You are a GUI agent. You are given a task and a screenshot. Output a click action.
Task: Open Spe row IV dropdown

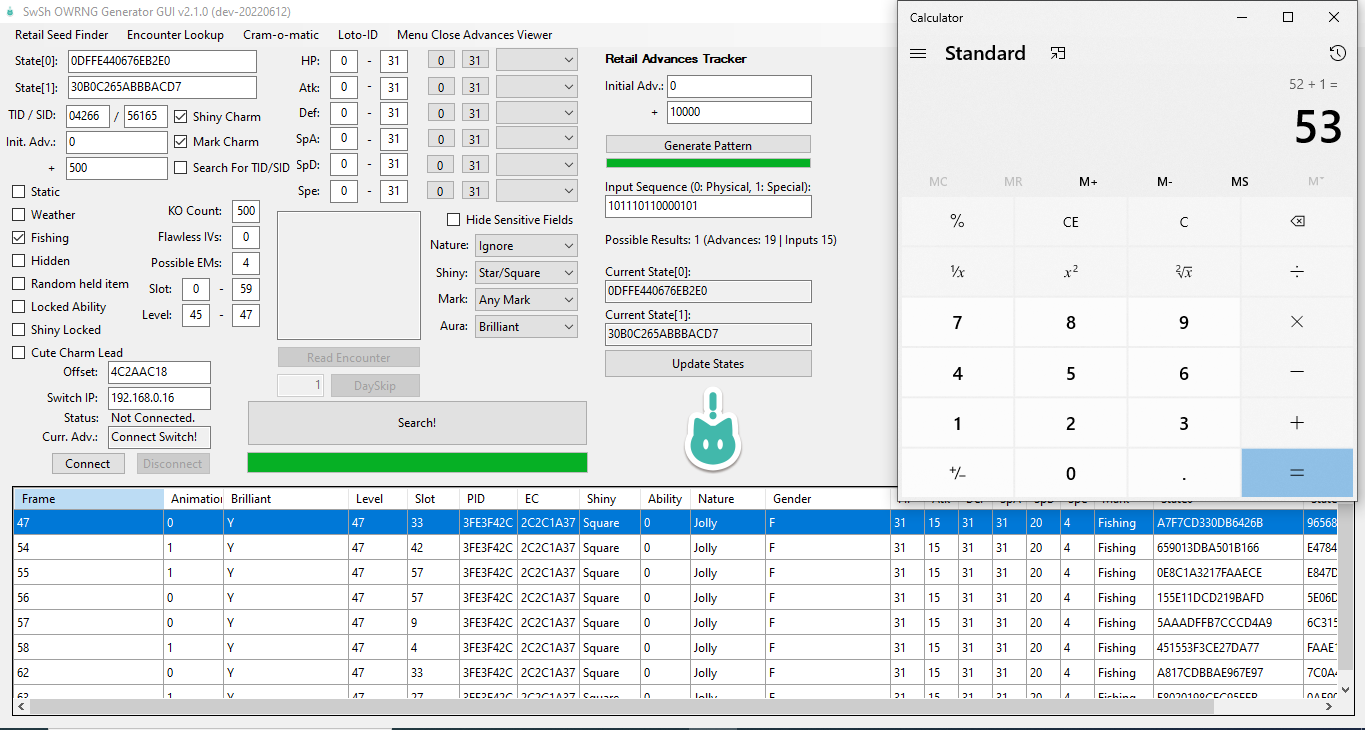[x=537, y=191]
